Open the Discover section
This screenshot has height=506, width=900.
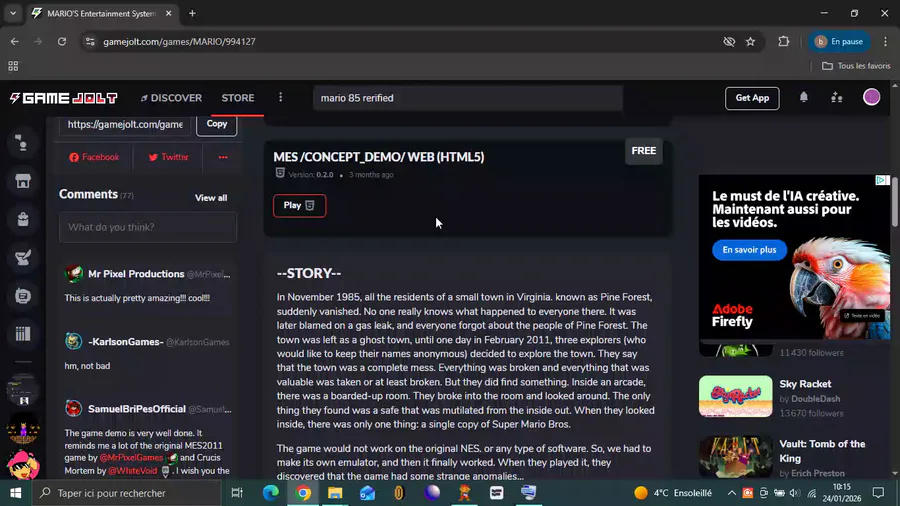coord(172,98)
